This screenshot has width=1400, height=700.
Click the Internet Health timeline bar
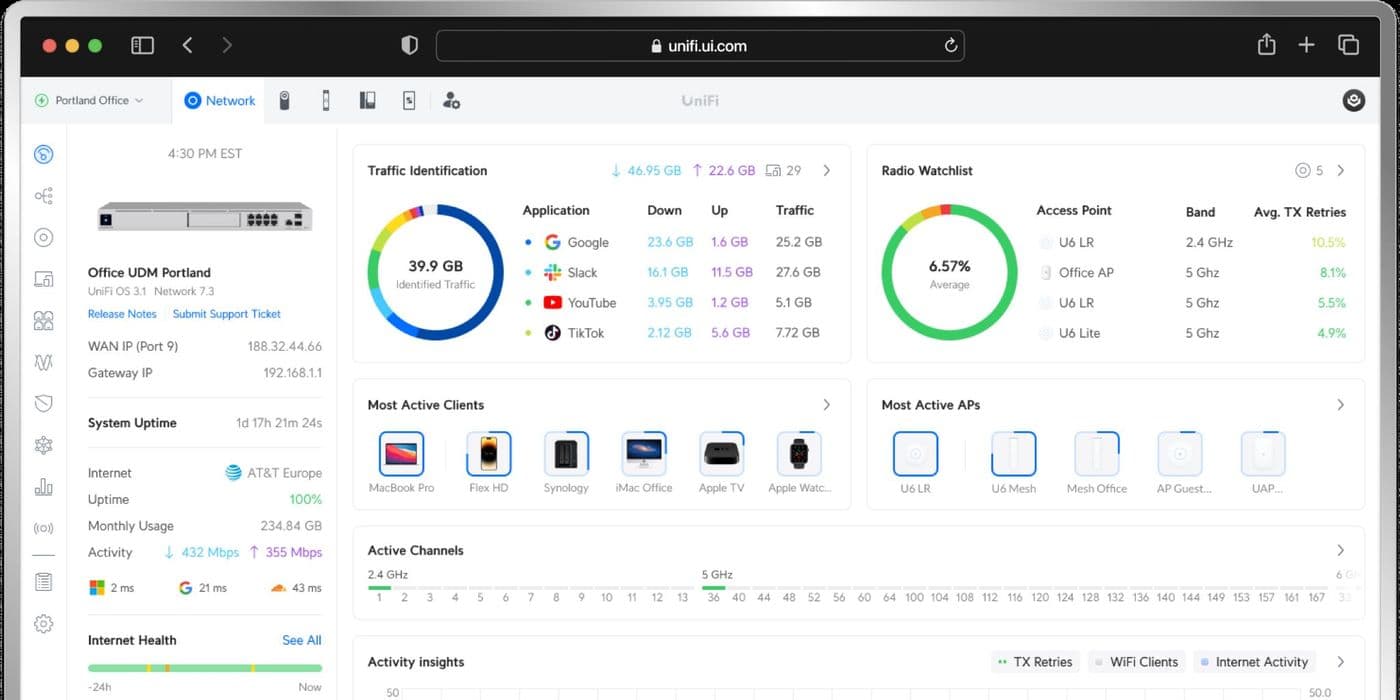pyautogui.click(x=205, y=668)
